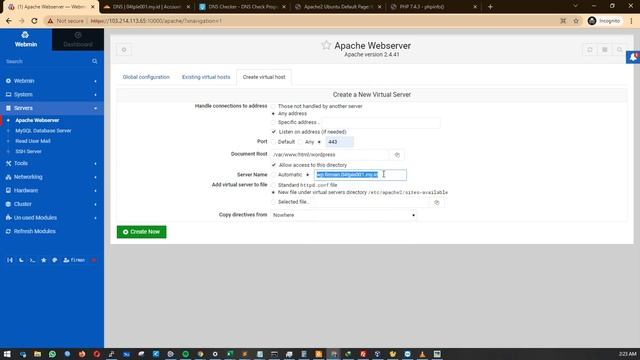Click red logout icon in sidebar

[94, 260]
